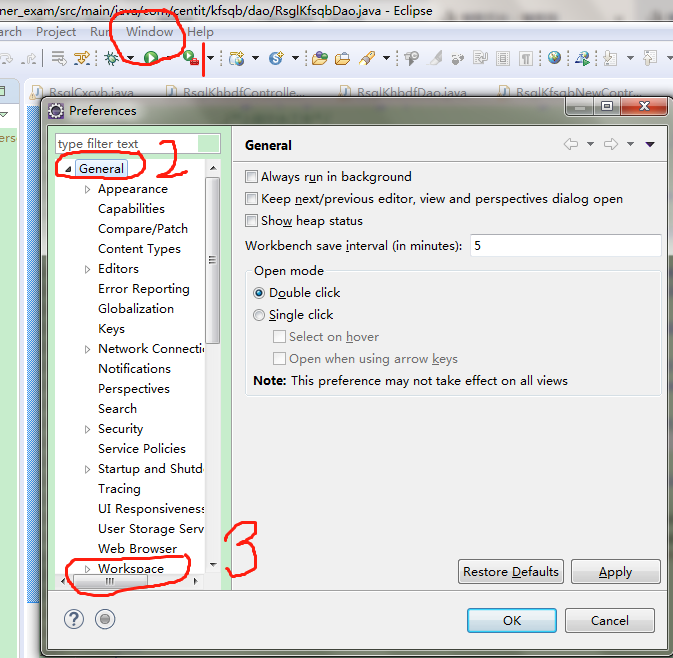Click the Next Annotation toolbar icon

pos(609,58)
